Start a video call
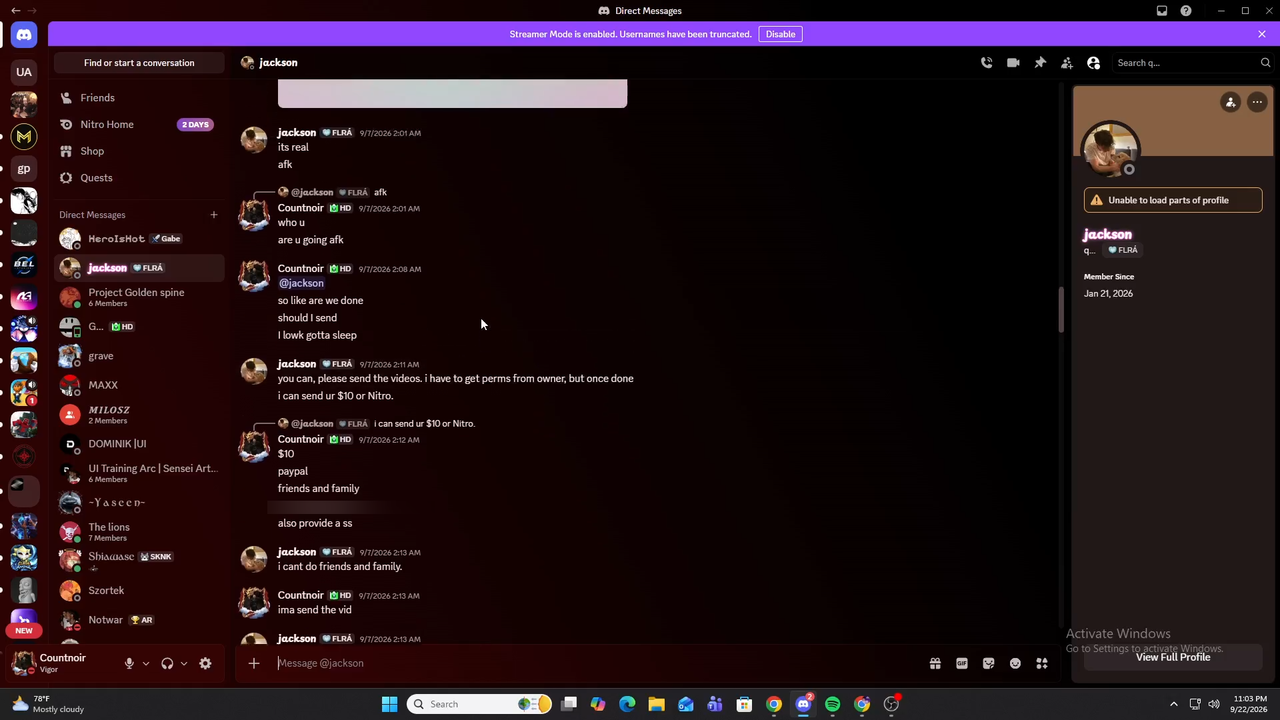This screenshot has height=720, width=1280. tap(1013, 63)
